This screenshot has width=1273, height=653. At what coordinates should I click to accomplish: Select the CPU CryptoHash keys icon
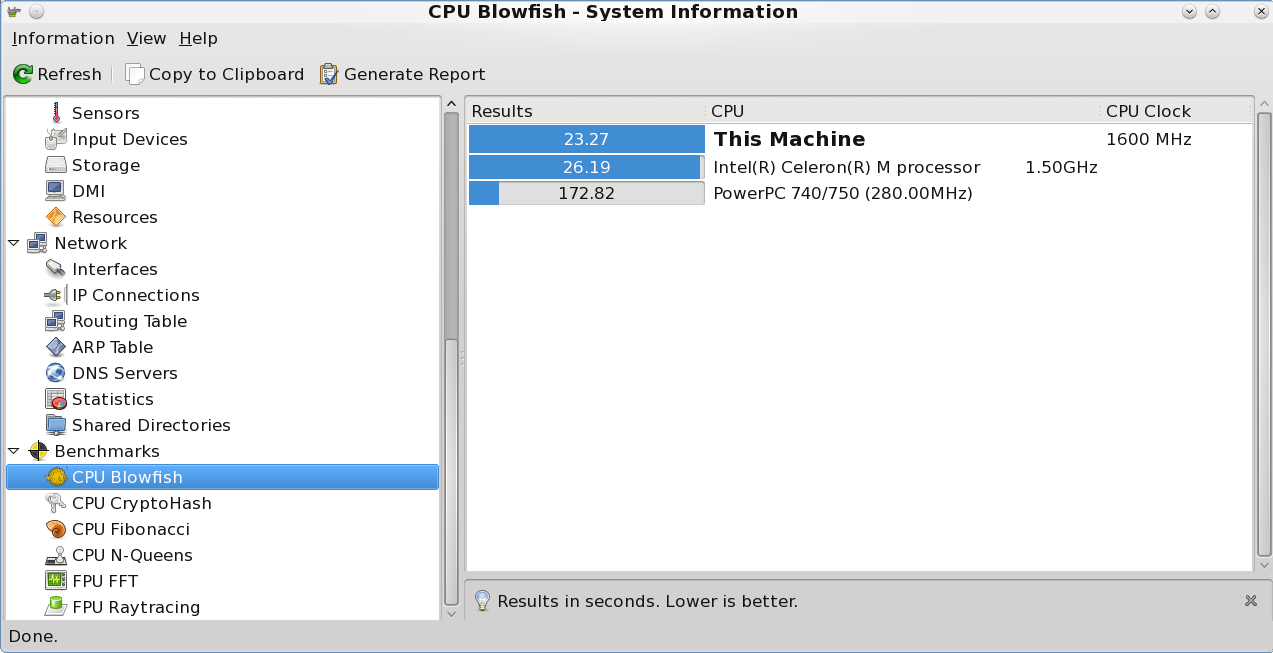pyautogui.click(x=56, y=503)
